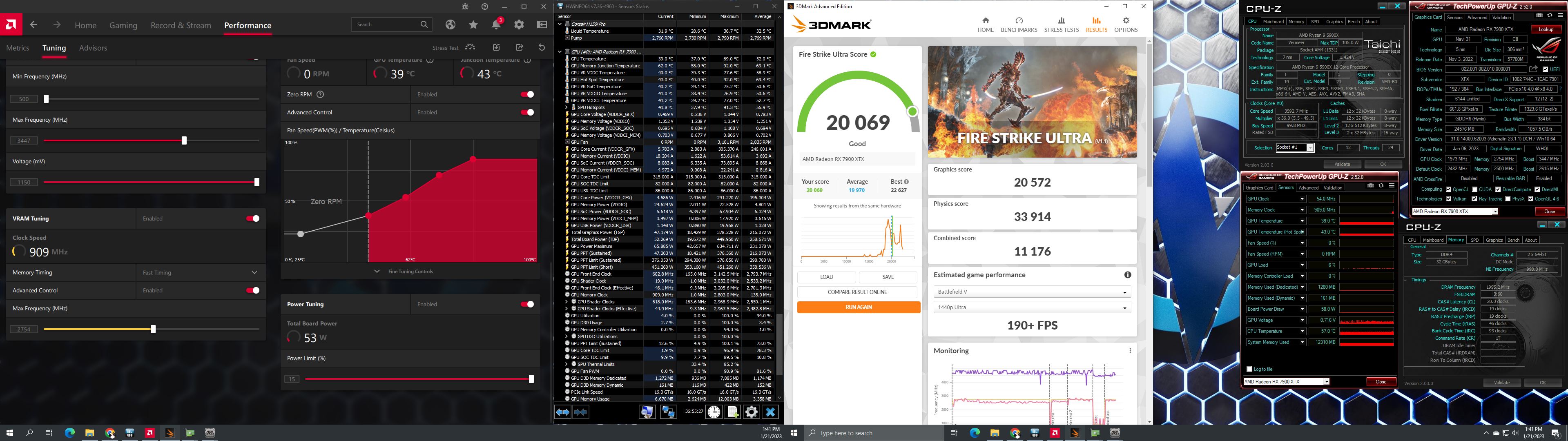Toggle fan Advanced Control switch
The height and width of the screenshot is (441, 1568).
(x=527, y=112)
